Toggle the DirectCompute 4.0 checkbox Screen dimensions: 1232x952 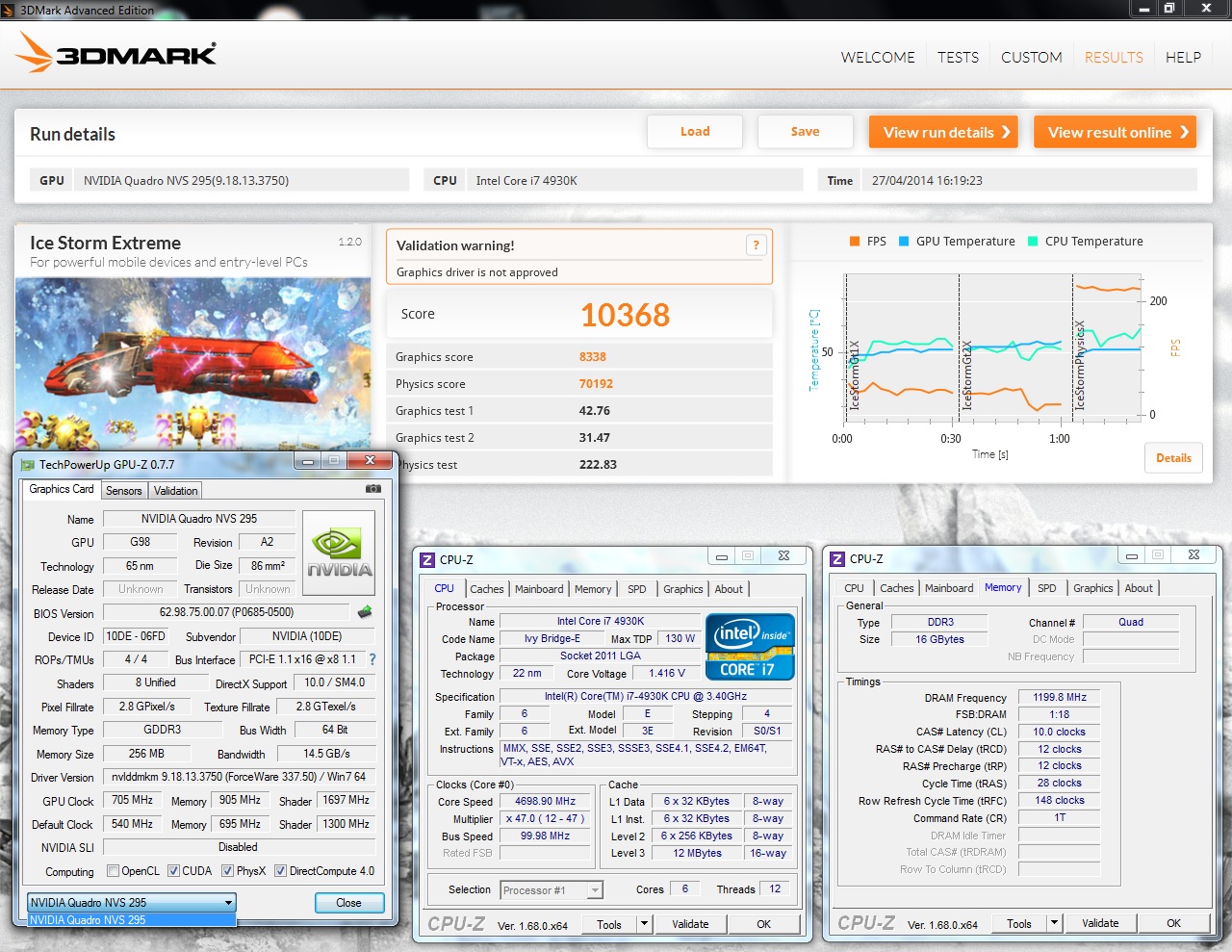[281, 871]
